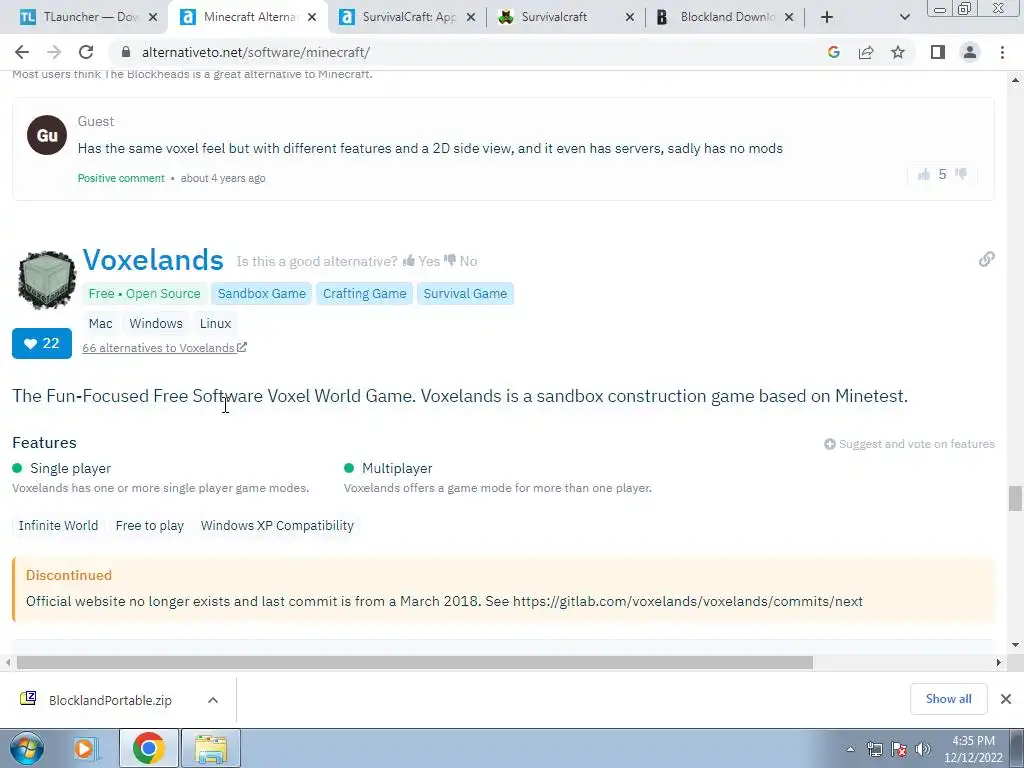The image size is (1024, 768).
Task: Close the Minecraft Alternatives tab
Action: [312, 17]
